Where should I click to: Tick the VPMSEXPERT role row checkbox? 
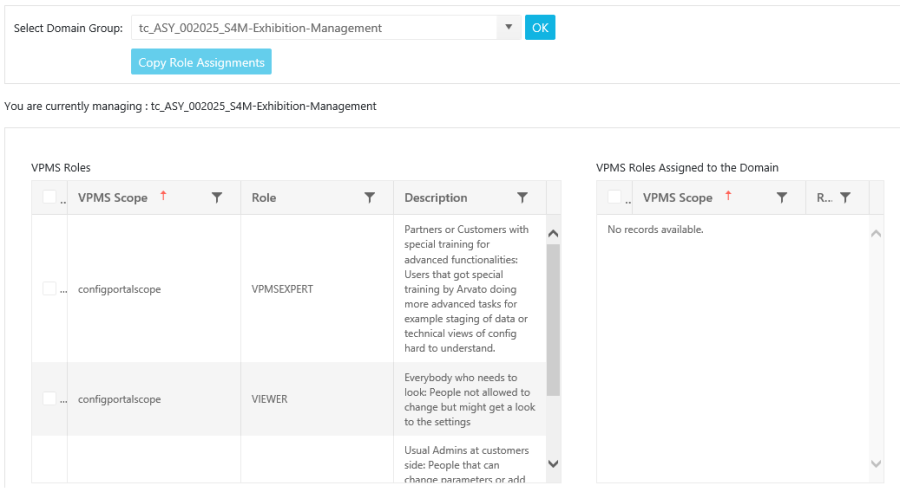(50, 289)
